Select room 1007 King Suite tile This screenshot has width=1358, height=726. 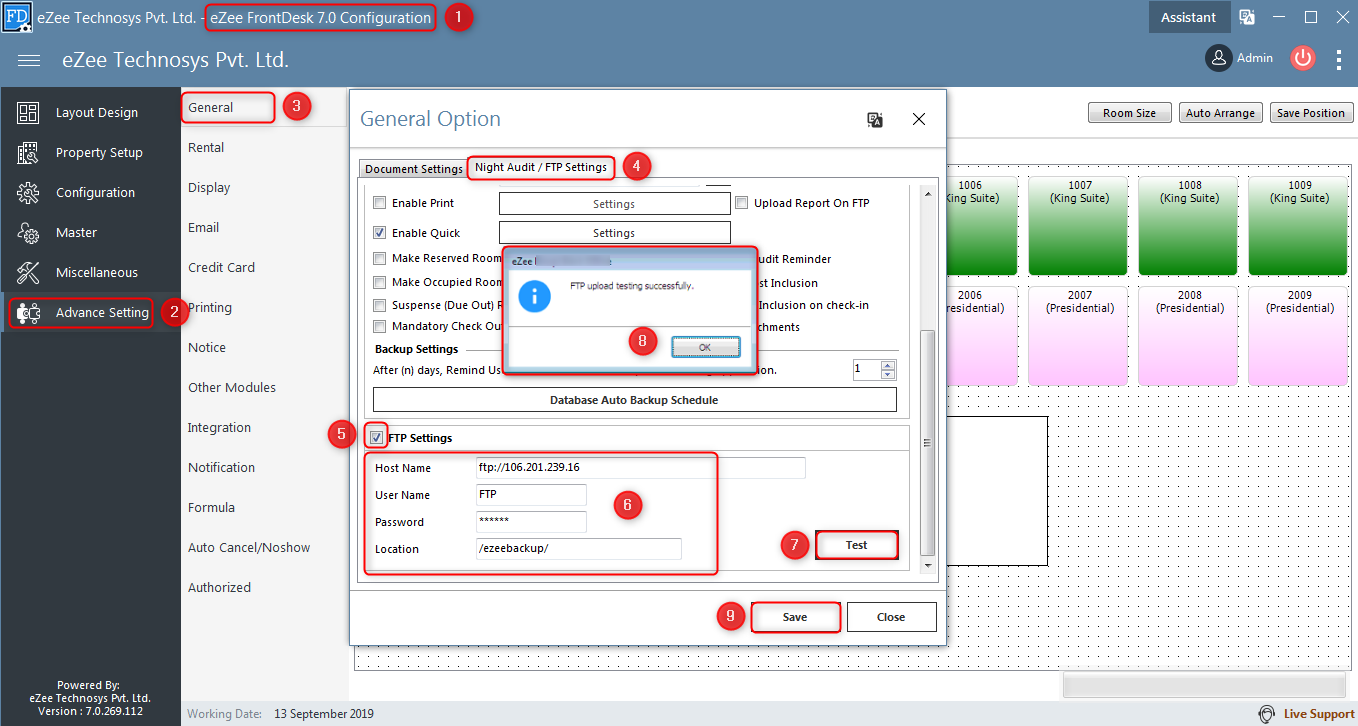1079,226
